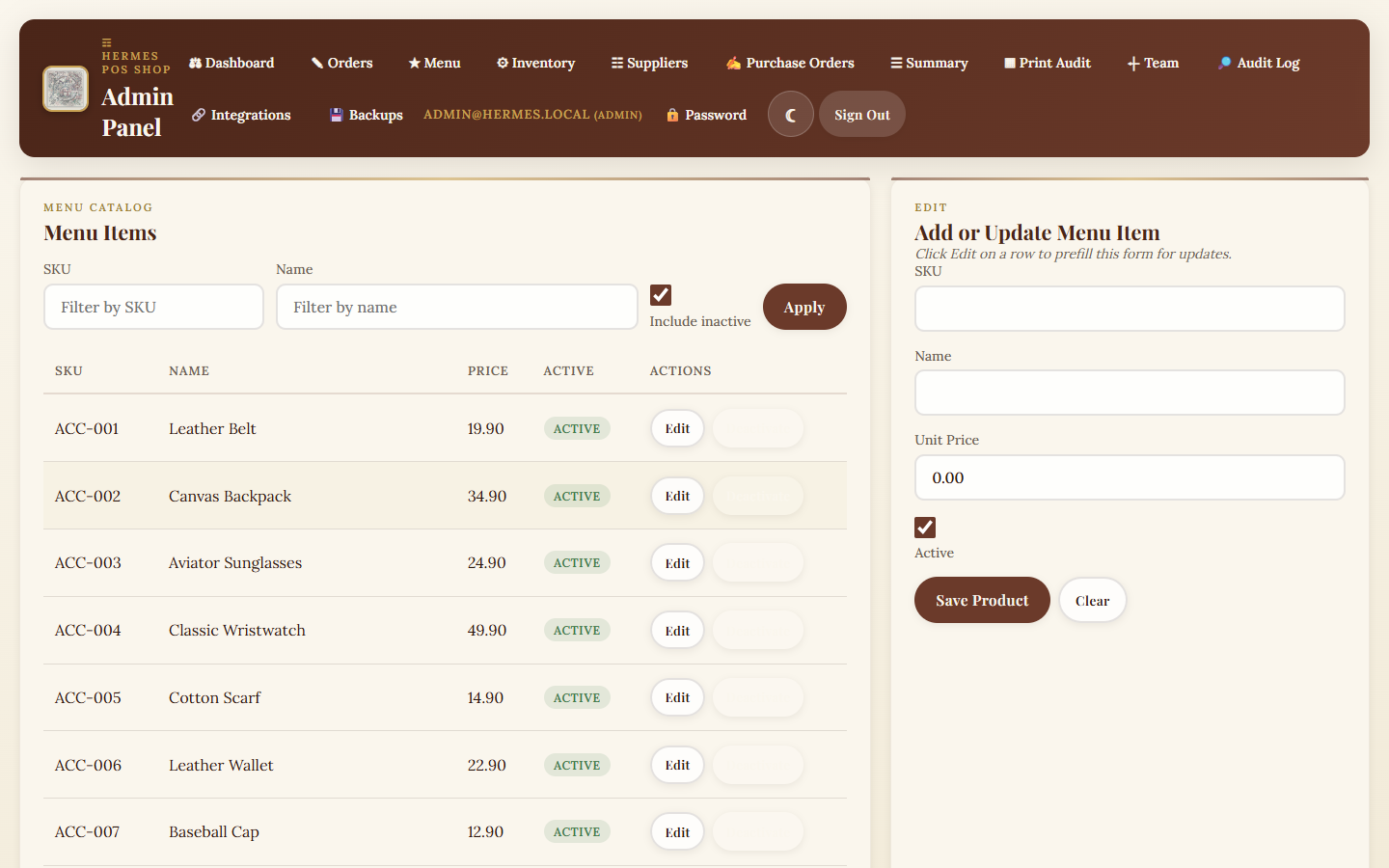This screenshot has height=868, width=1389.
Task: Navigate to Purchase Orders
Action: 790,63
